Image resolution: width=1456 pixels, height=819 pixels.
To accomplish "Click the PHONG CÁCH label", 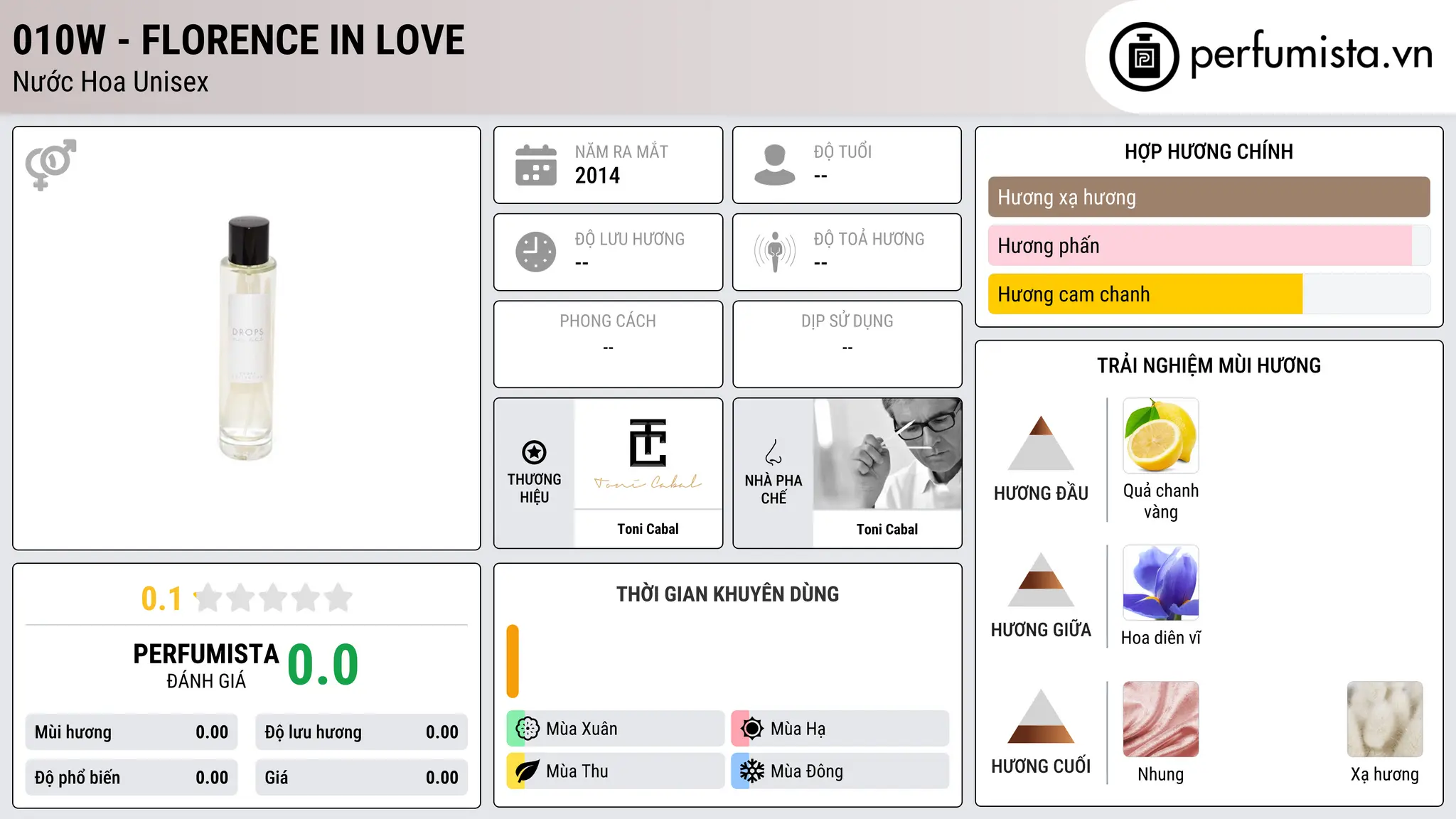I will pyautogui.click(x=608, y=321).
